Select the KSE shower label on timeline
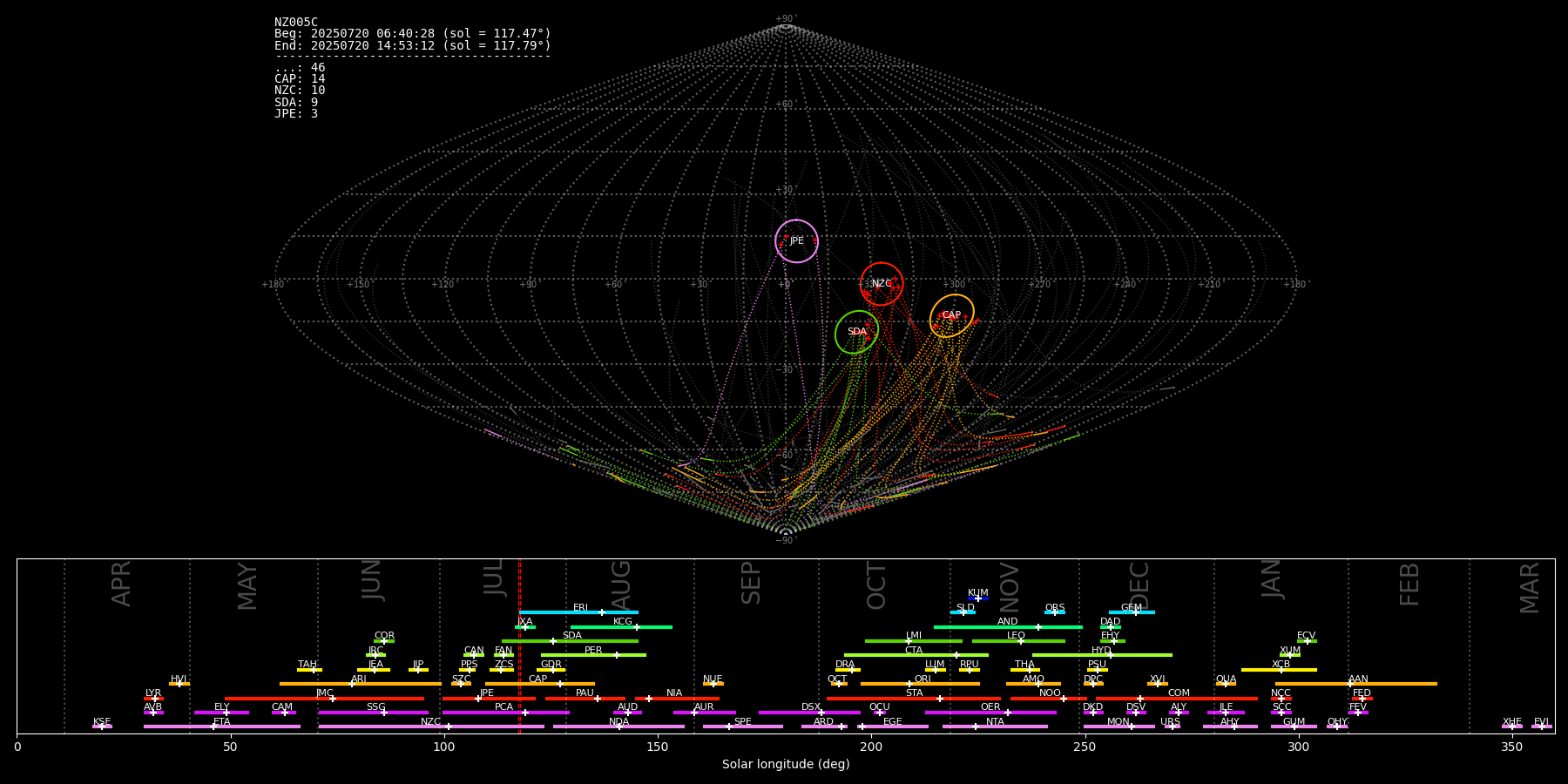 point(102,722)
